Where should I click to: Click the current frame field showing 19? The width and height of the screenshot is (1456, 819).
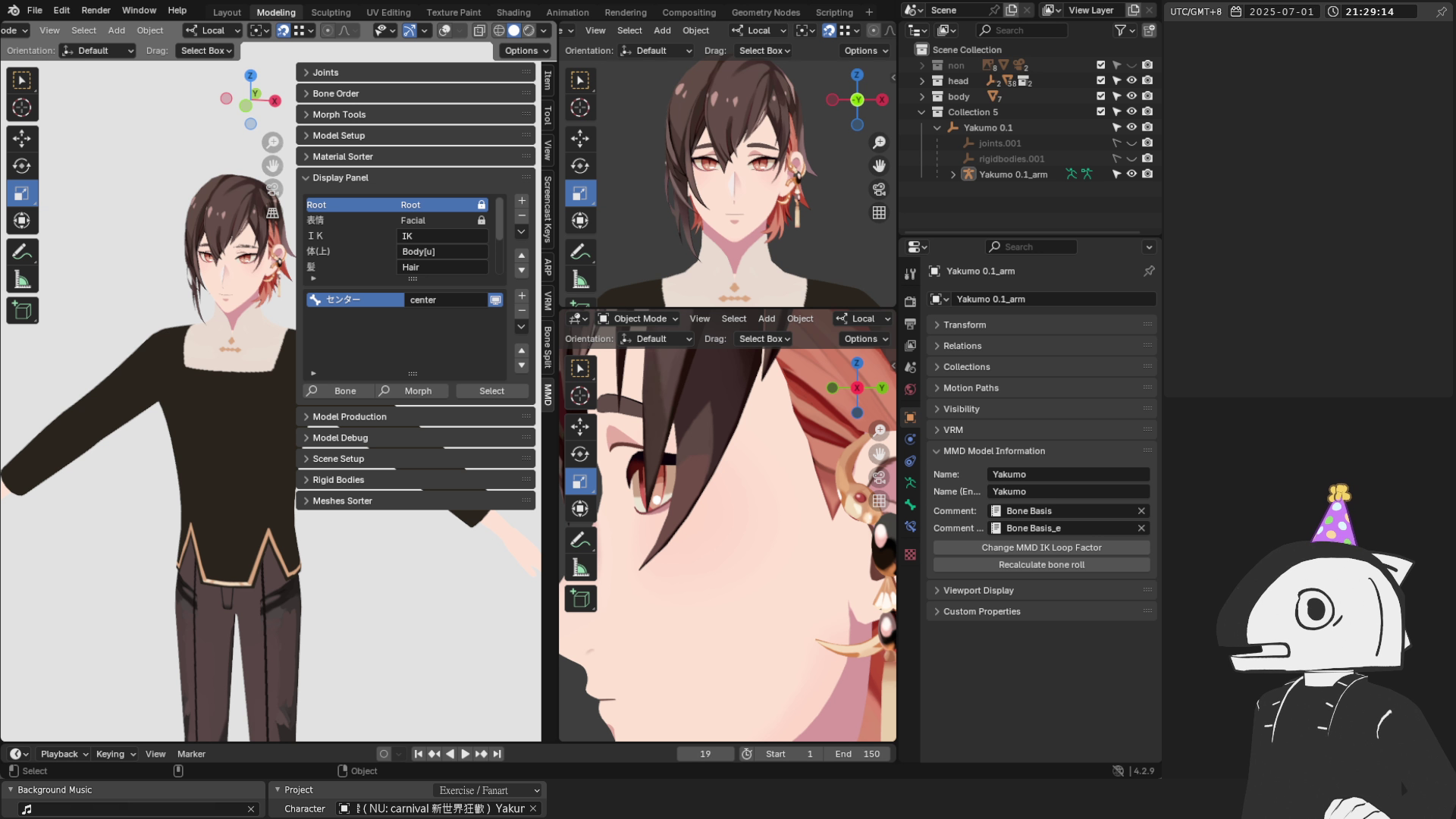point(705,754)
